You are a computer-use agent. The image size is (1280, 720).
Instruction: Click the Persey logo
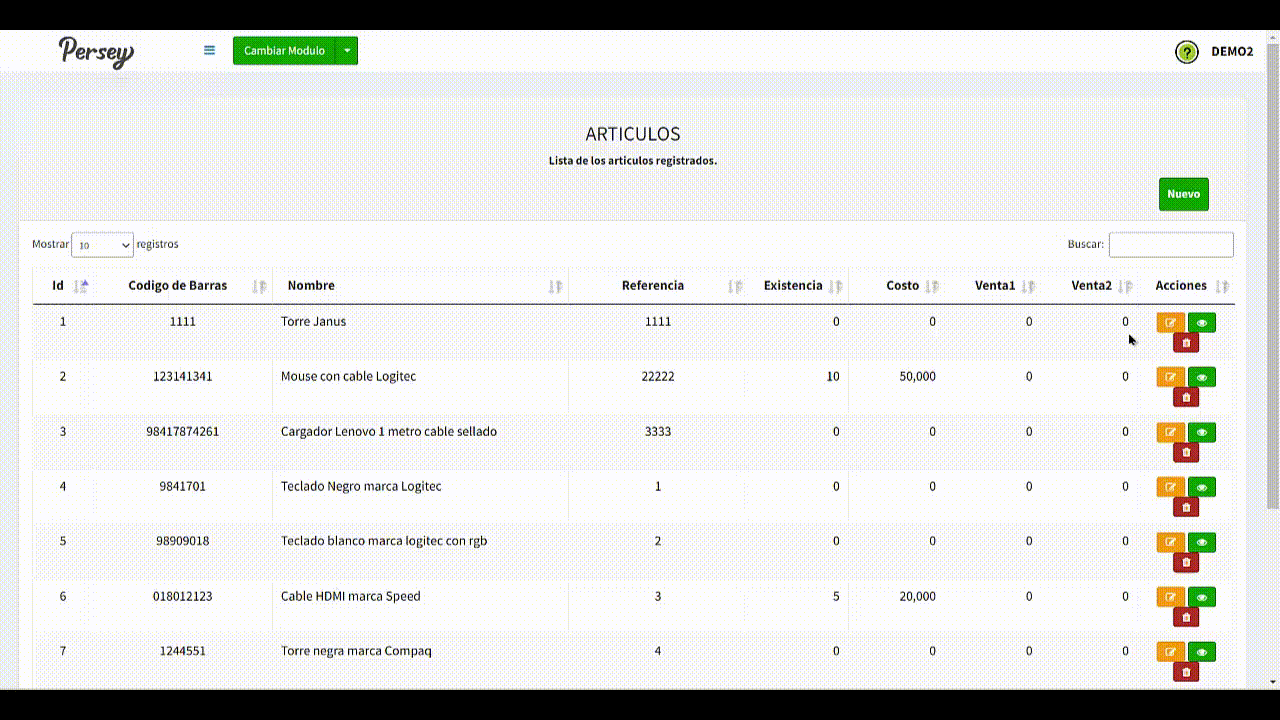pos(96,52)
